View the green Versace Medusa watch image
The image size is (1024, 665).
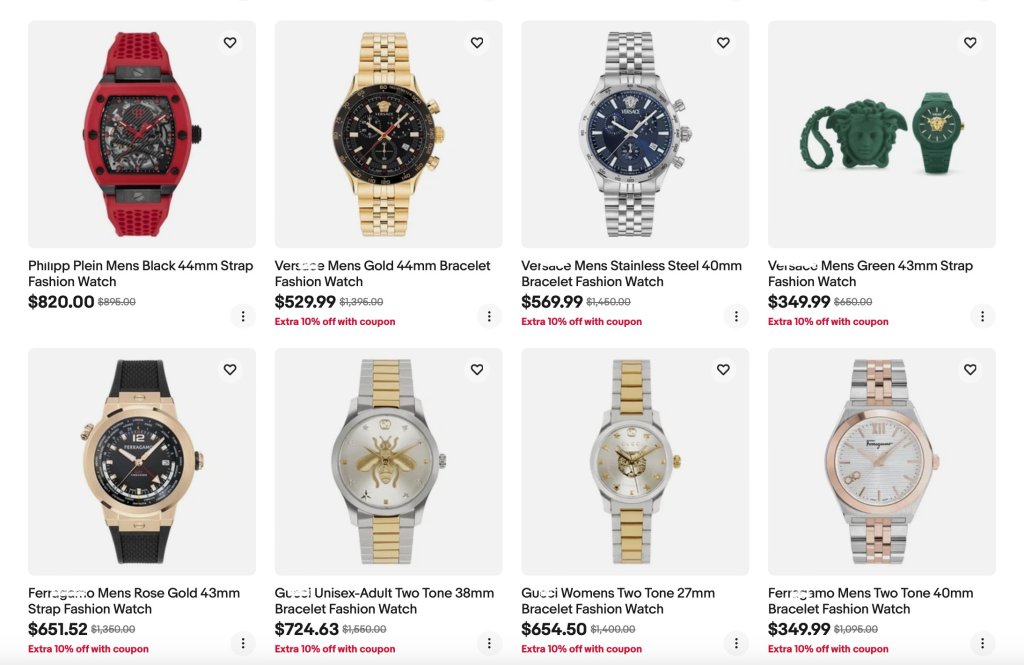point(881,134)
